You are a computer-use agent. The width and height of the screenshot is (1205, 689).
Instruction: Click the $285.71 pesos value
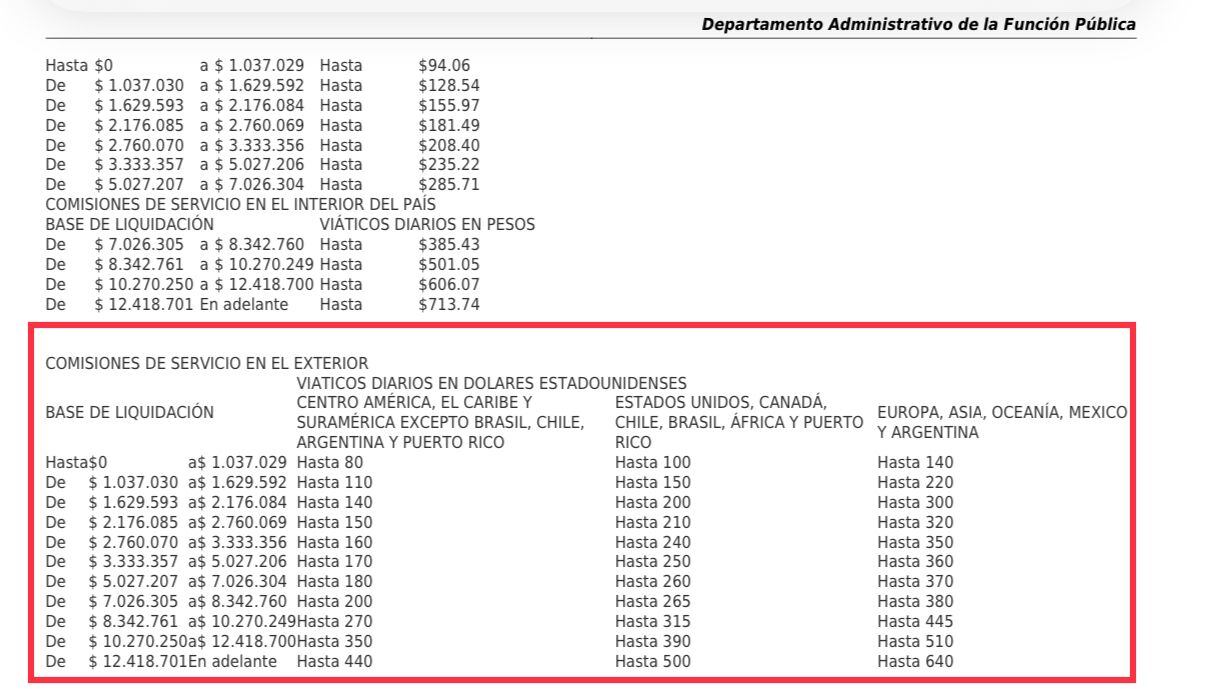[x=449, y=184]
